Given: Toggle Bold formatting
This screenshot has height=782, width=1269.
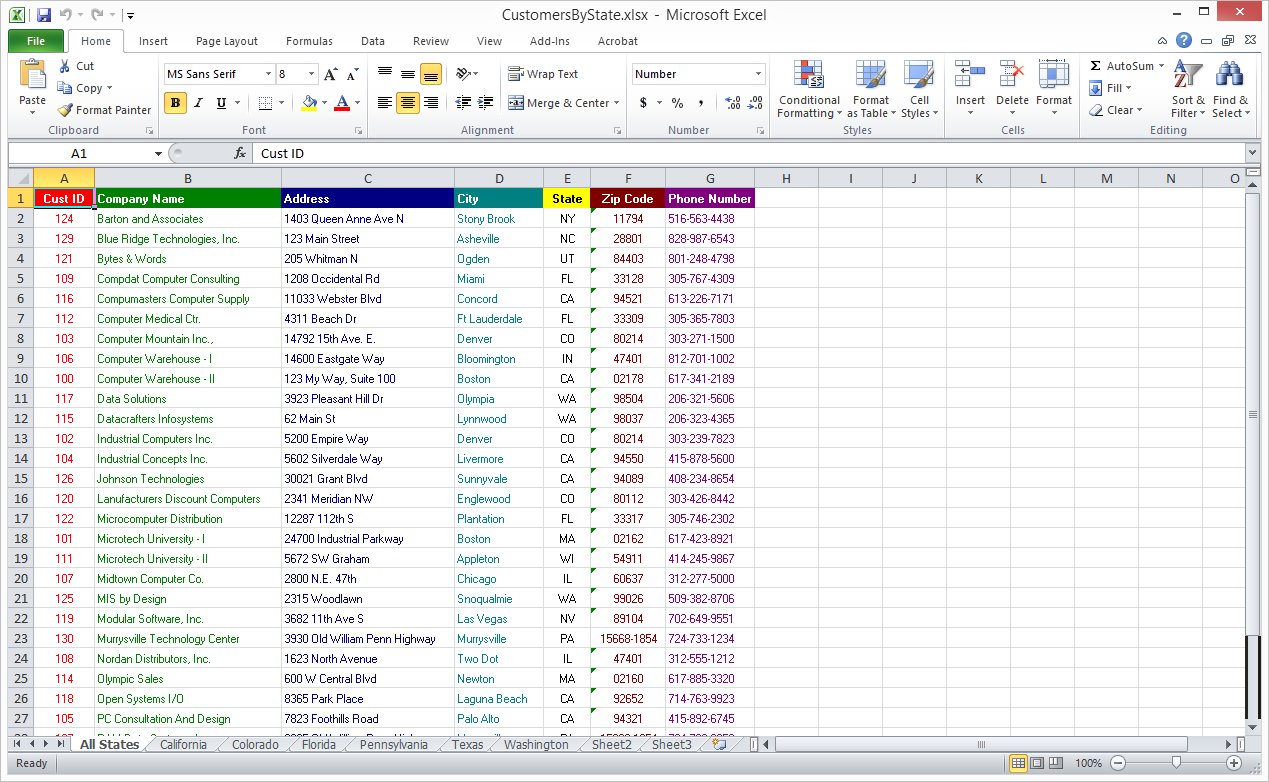Looking at the screenshot, I should pos(176,103).
